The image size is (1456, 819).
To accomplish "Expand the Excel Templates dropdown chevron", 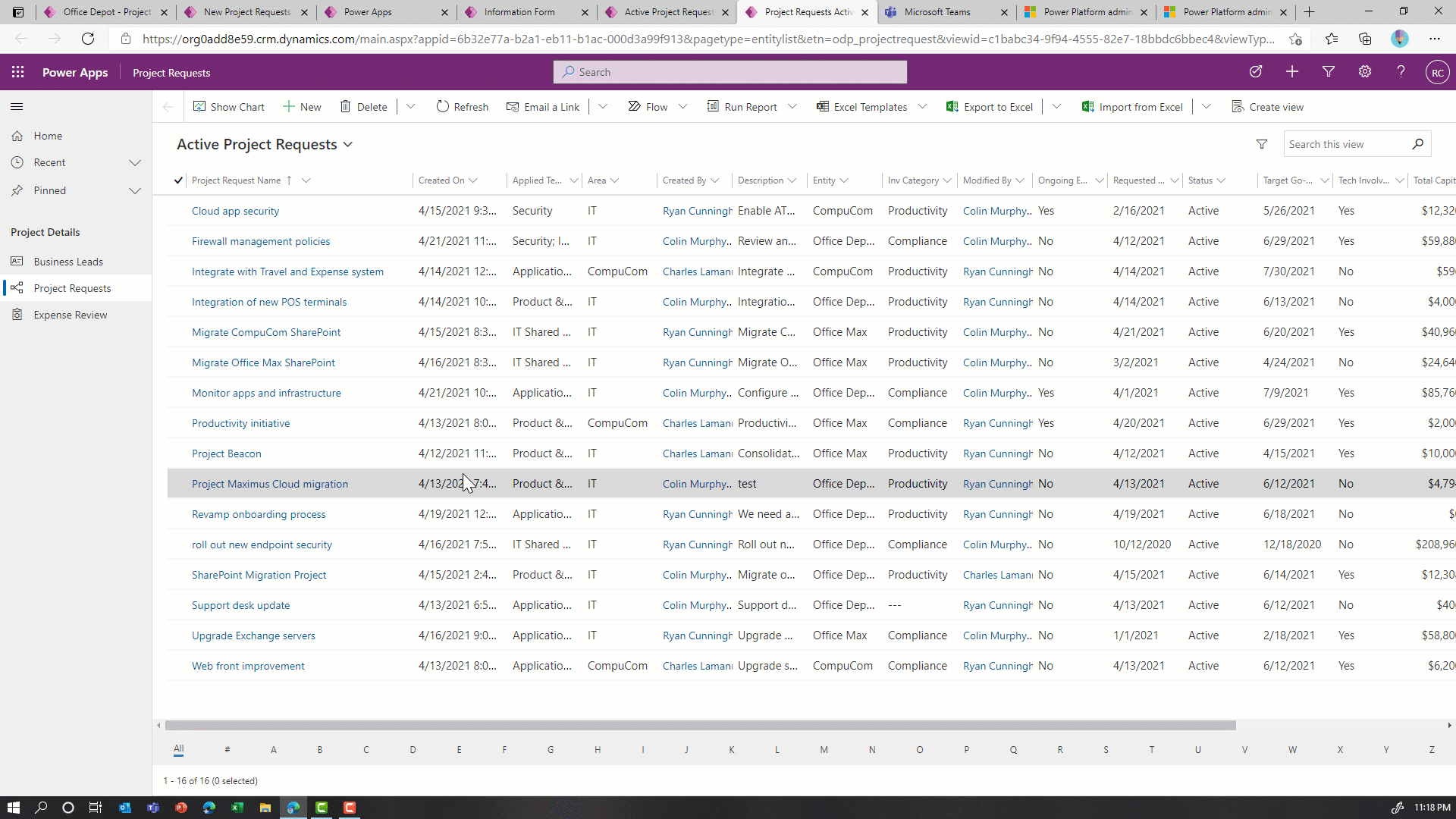I will [923, 107].
